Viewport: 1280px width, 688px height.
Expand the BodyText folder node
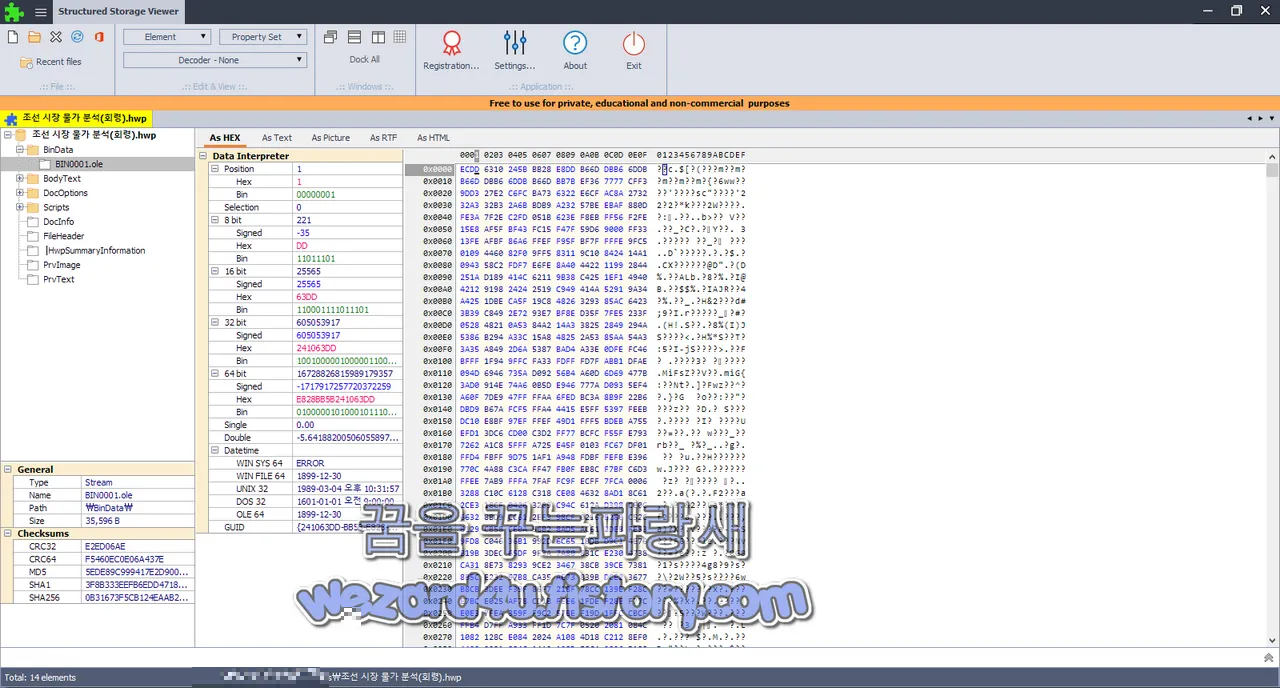tap(20, 179)
